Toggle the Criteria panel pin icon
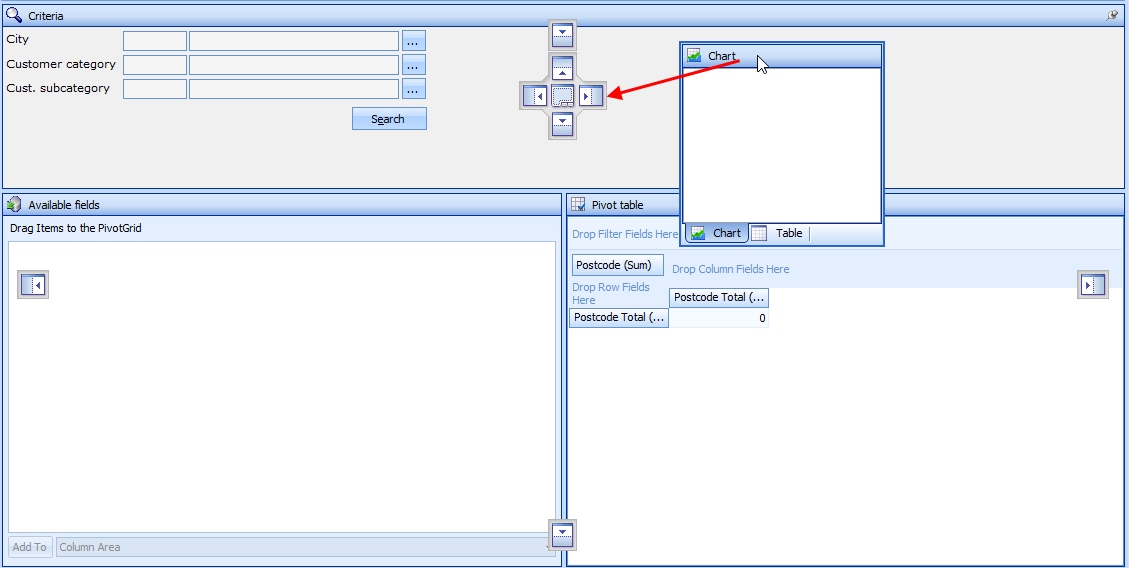 (x=1112, y=16)
